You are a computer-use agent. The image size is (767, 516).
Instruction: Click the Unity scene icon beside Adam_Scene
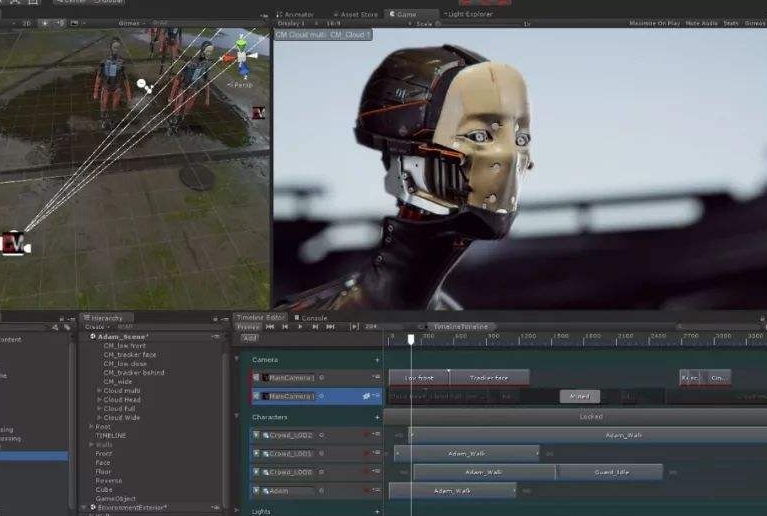tap(93, 337)
